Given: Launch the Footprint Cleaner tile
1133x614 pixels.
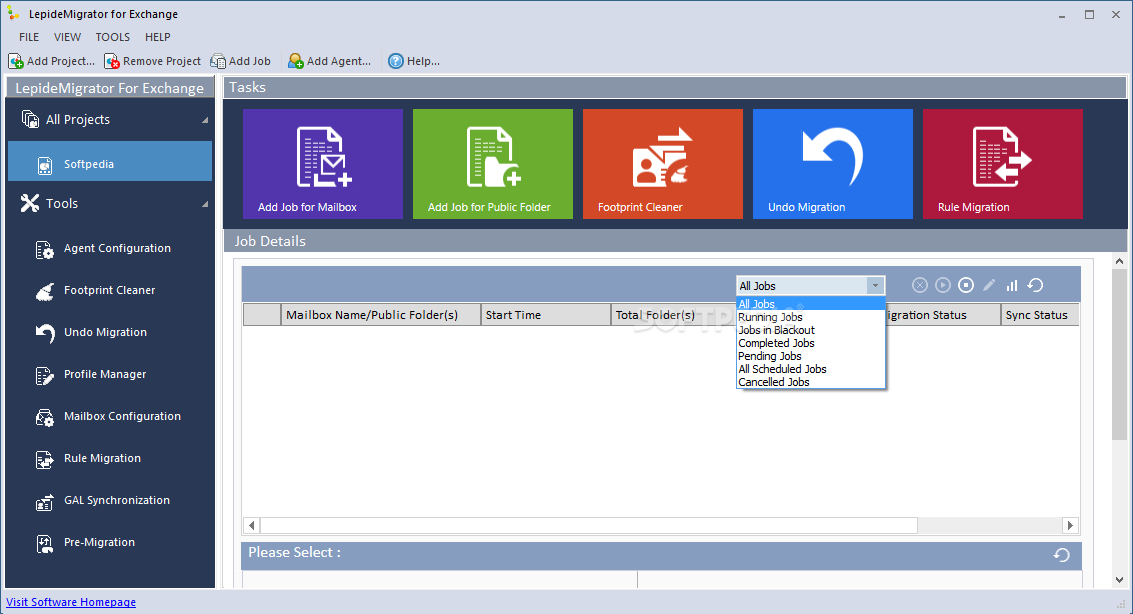Looking at the screenshot, I should coord(663,164).
